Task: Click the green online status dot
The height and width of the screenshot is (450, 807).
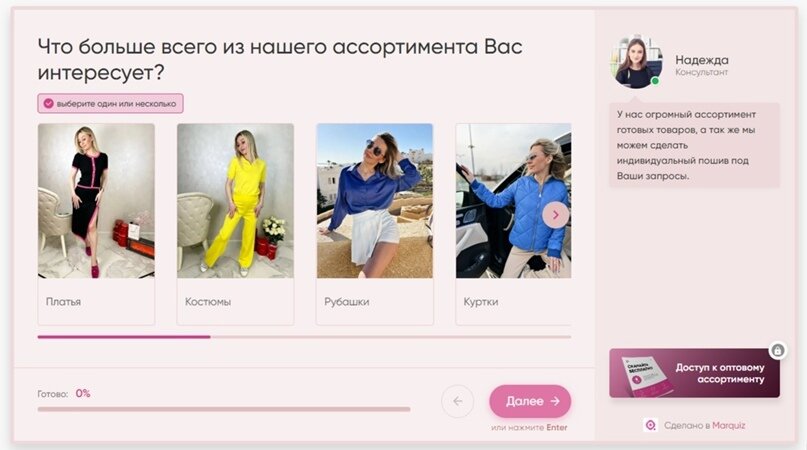Action: click(x=655, y=81)
